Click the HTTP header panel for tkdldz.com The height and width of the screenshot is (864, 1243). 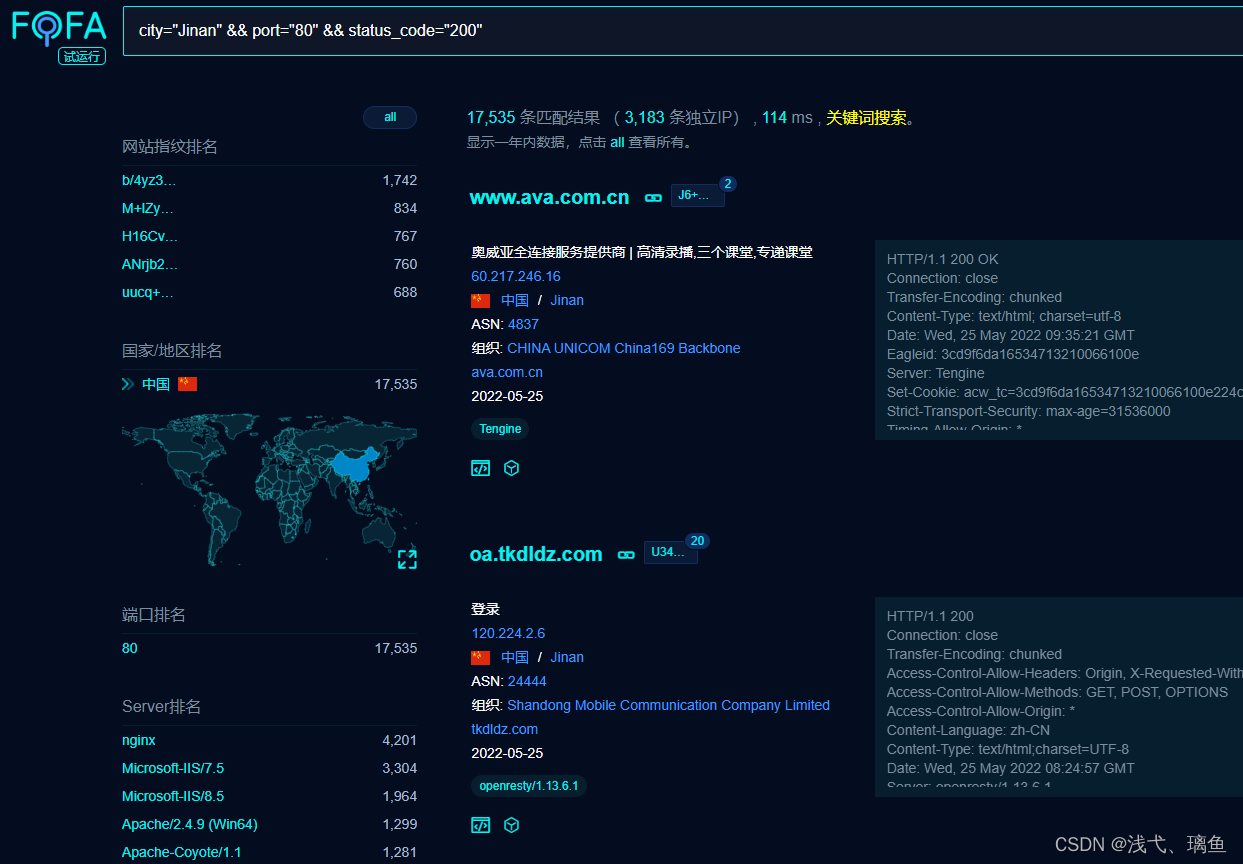pyautogui.click(x=1059, y=696)
